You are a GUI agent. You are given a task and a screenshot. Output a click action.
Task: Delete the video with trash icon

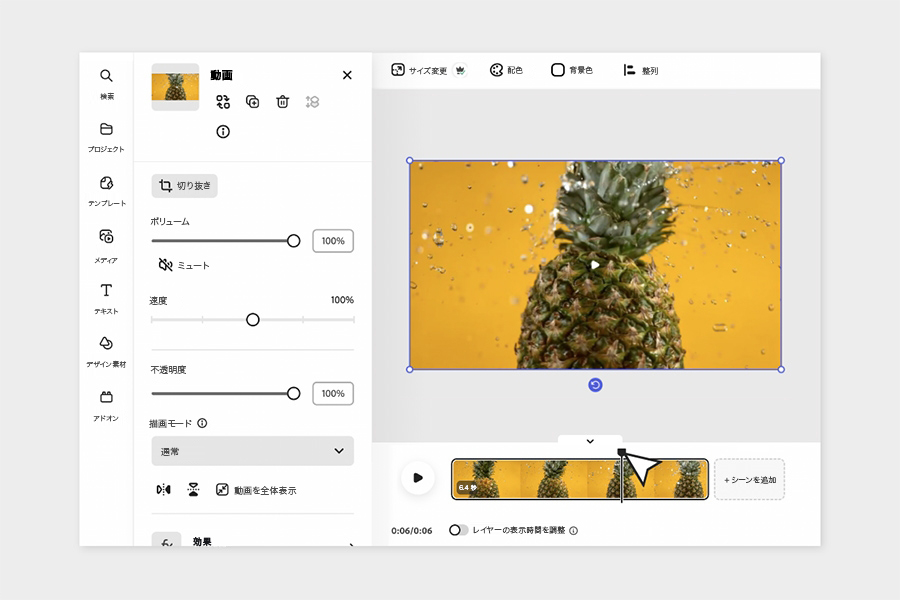pos(282,102)
